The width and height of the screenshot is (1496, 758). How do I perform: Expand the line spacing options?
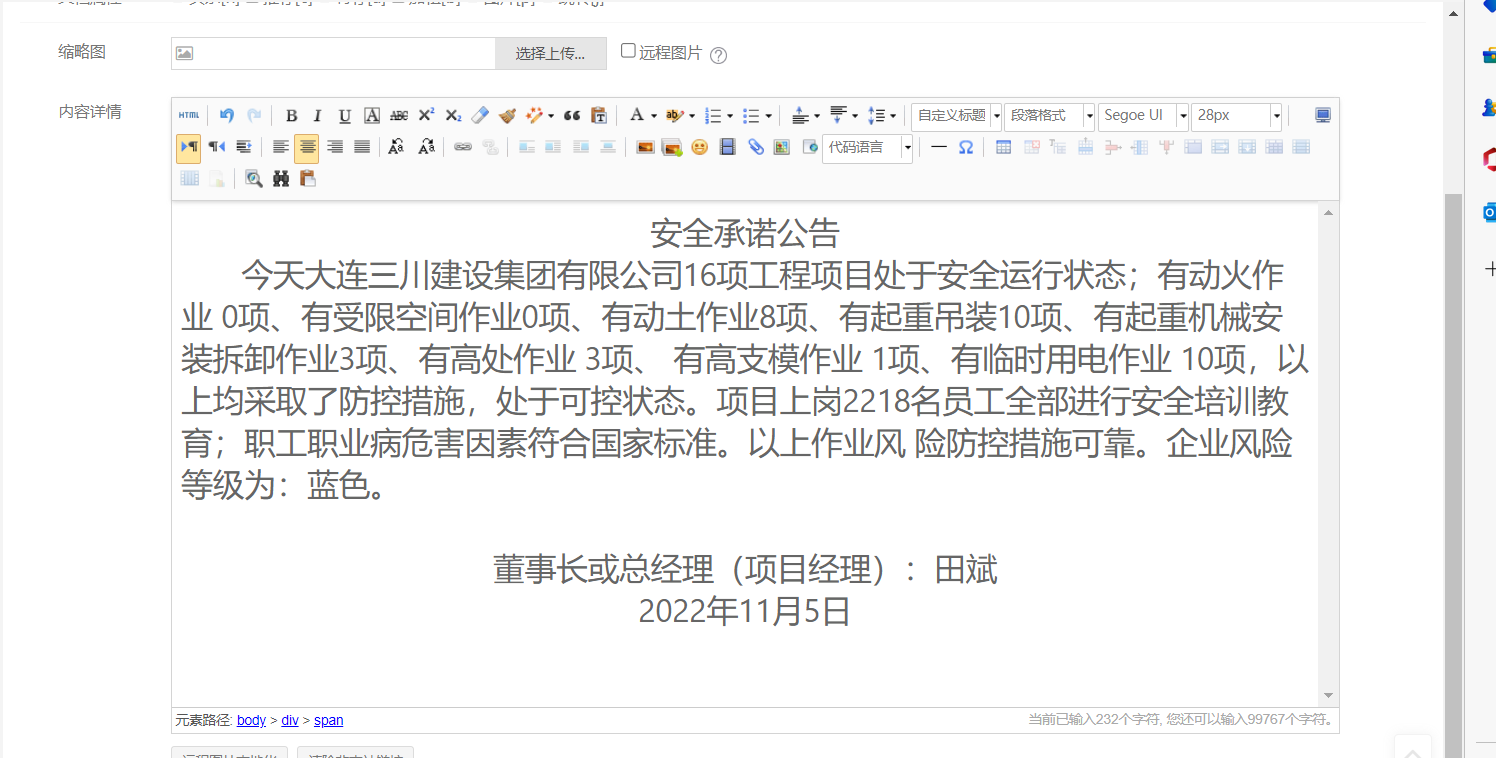click(893, 117)
